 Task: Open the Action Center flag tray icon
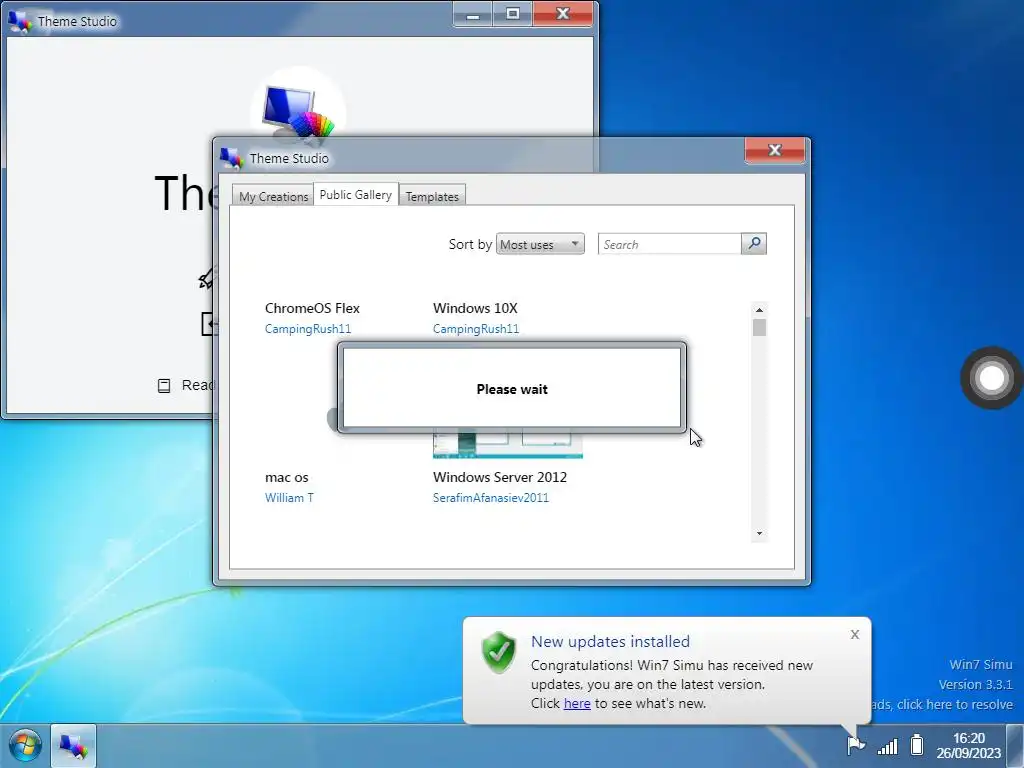tap(856, 744)
